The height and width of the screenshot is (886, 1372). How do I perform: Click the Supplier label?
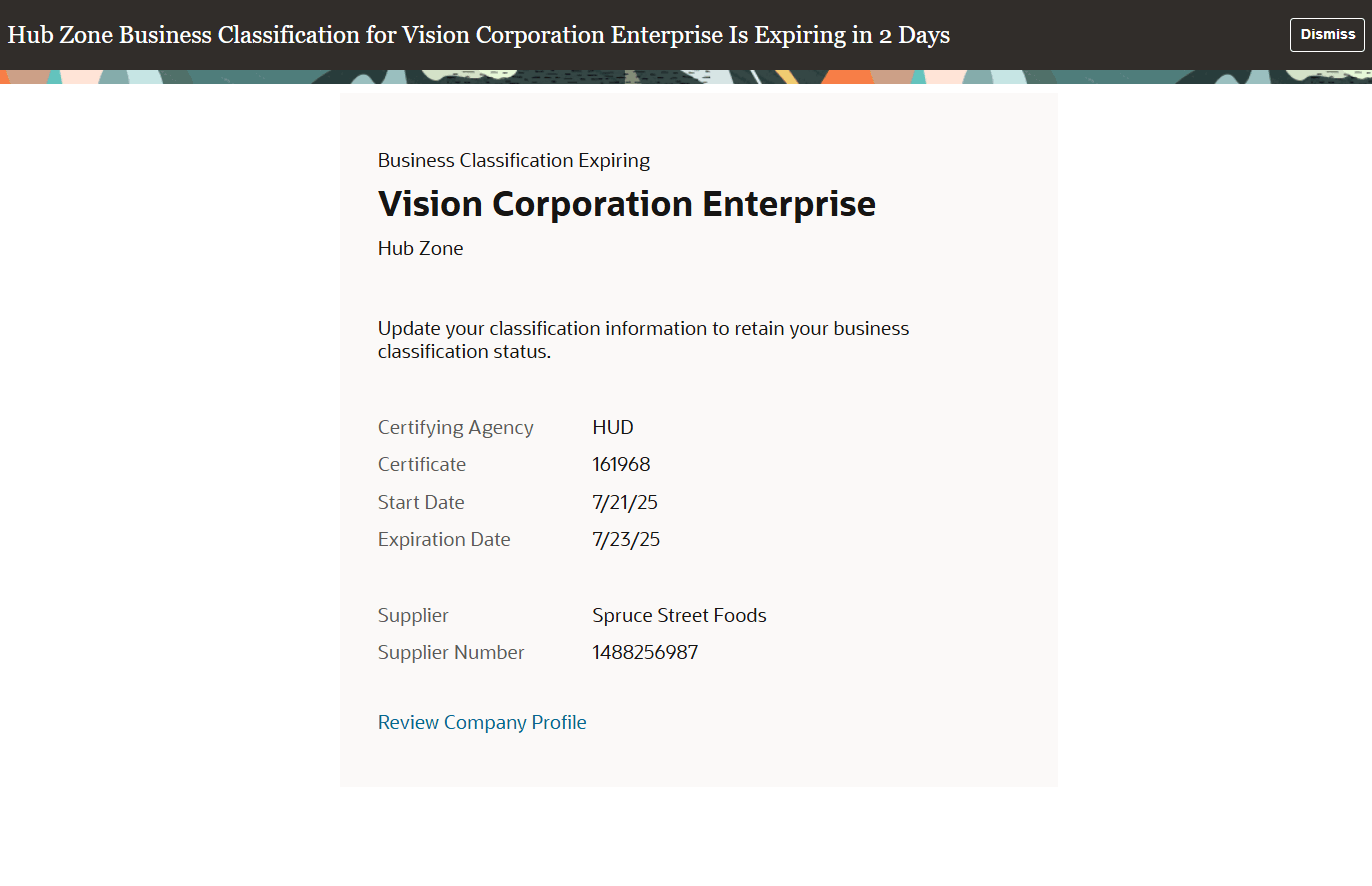point(413,615)
